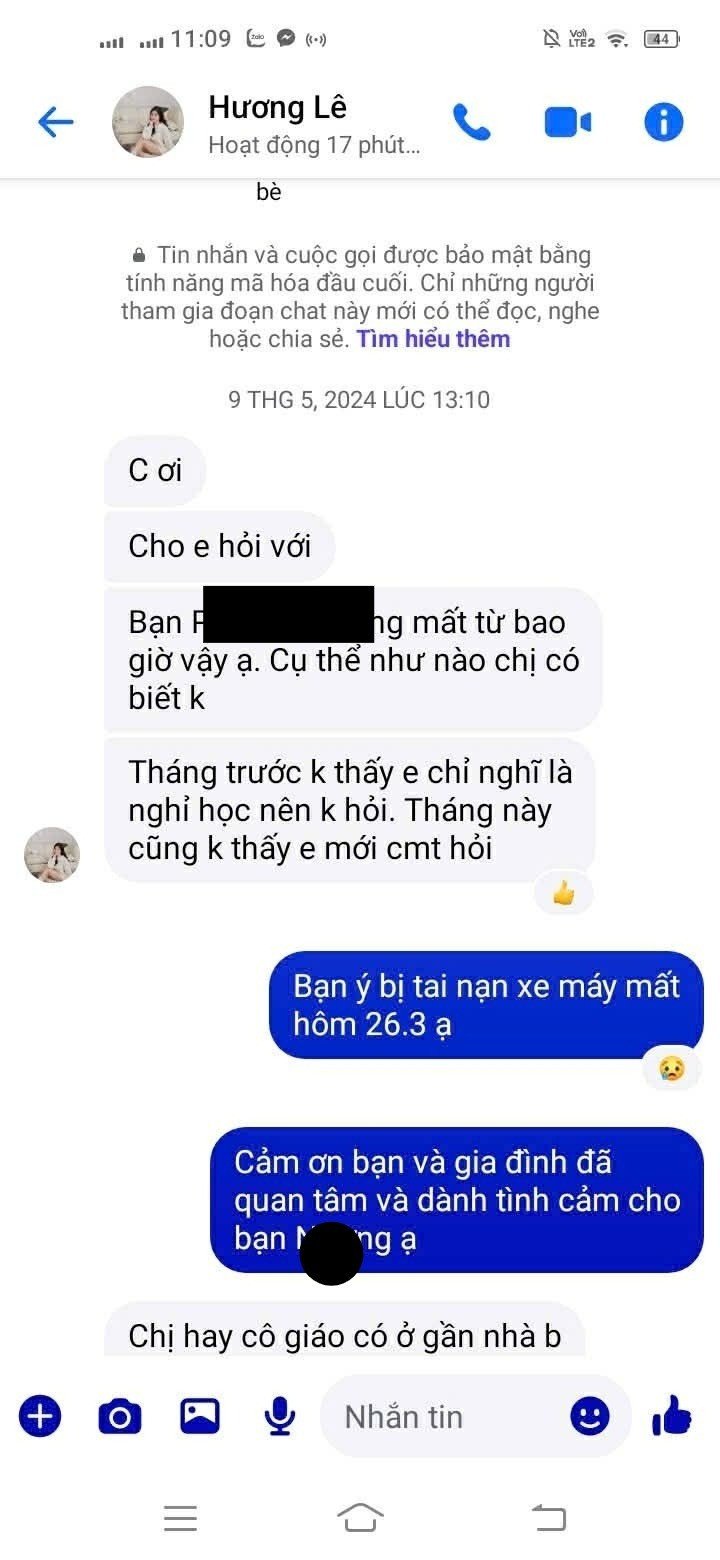This screenshot has width=720, height=1560.
Task: Select the message 'Cho e hỏi với'
Action: (x=220, y=546)
